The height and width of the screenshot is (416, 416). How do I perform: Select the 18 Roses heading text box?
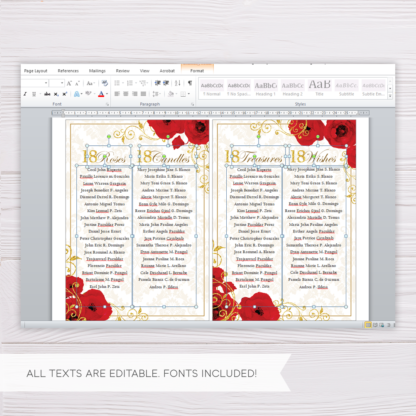coord(108,156)
